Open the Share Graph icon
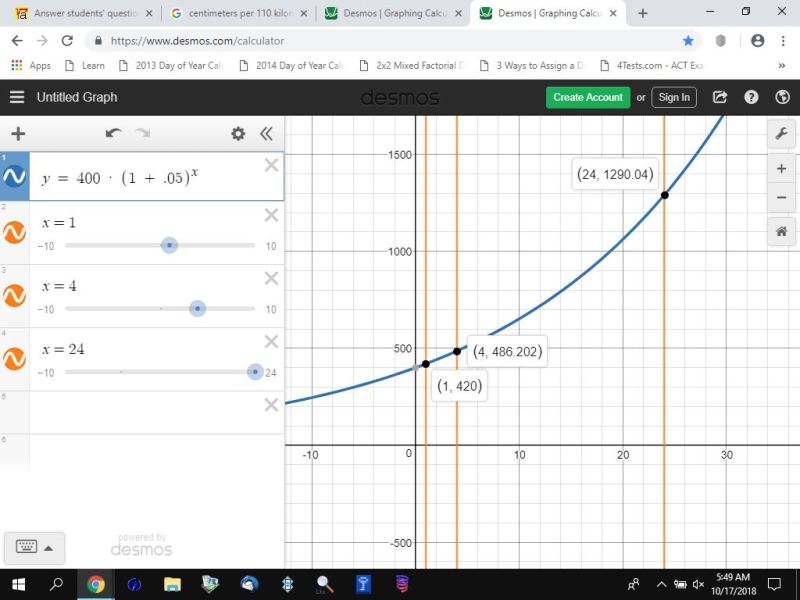The width and height of the screenshot is (800, 600). [719, 97]
